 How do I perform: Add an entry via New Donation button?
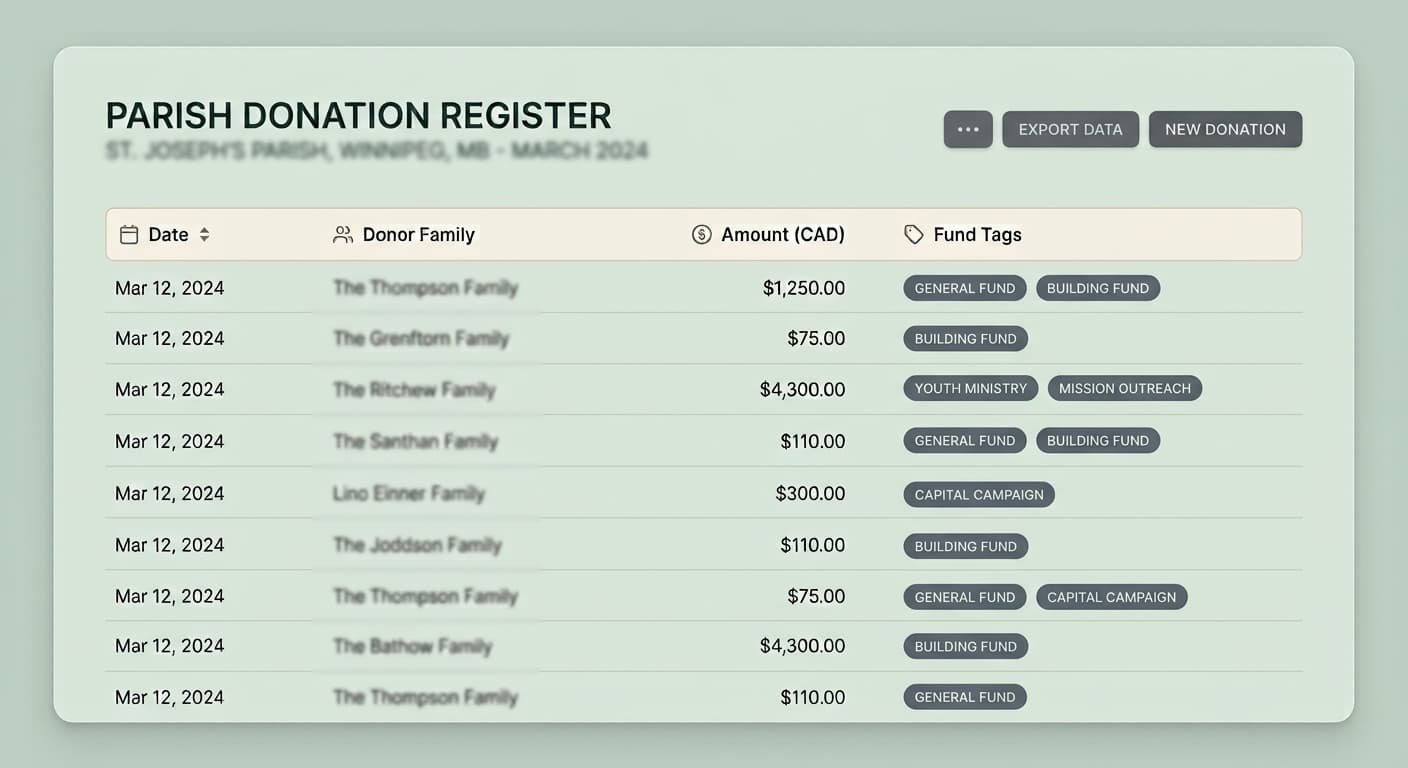pos(1225,129)
